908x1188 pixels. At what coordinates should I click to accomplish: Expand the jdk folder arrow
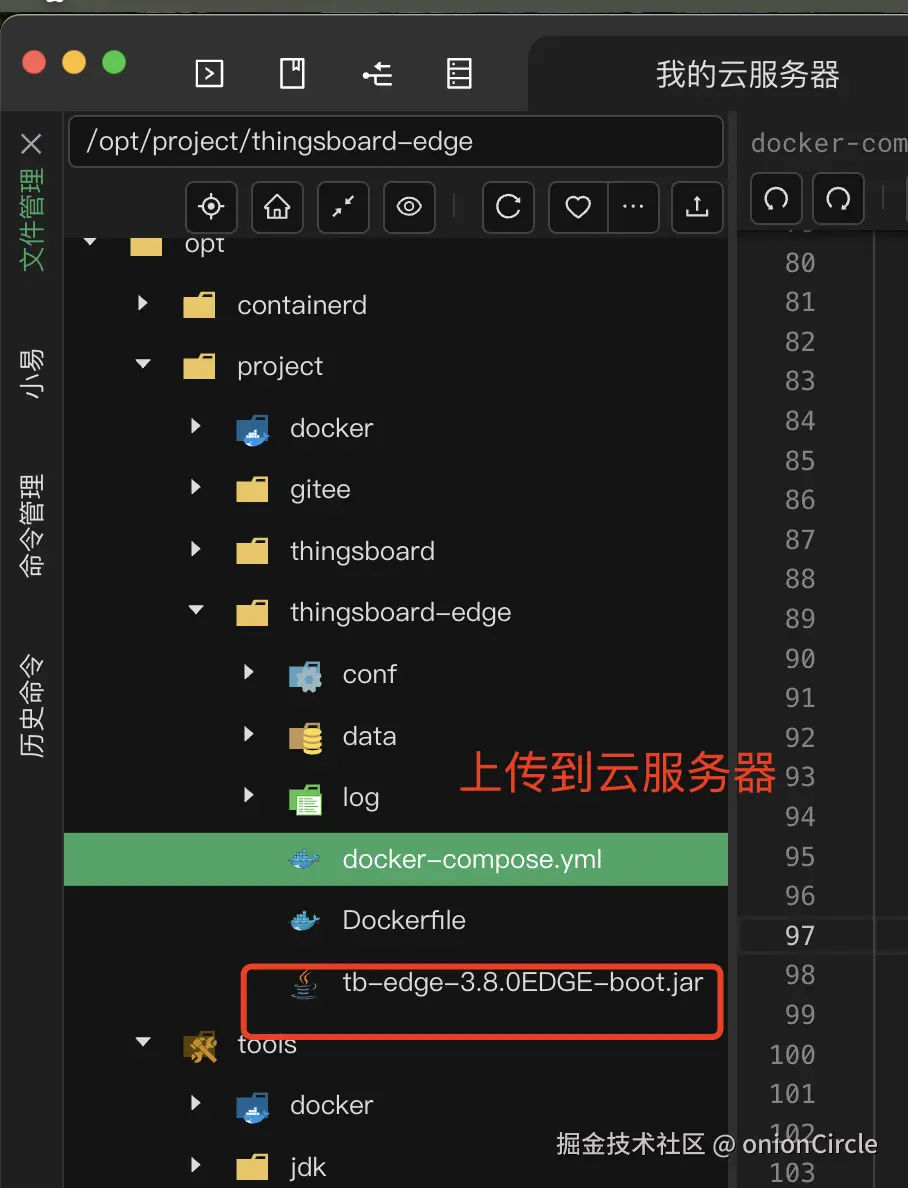point(196,1165)
